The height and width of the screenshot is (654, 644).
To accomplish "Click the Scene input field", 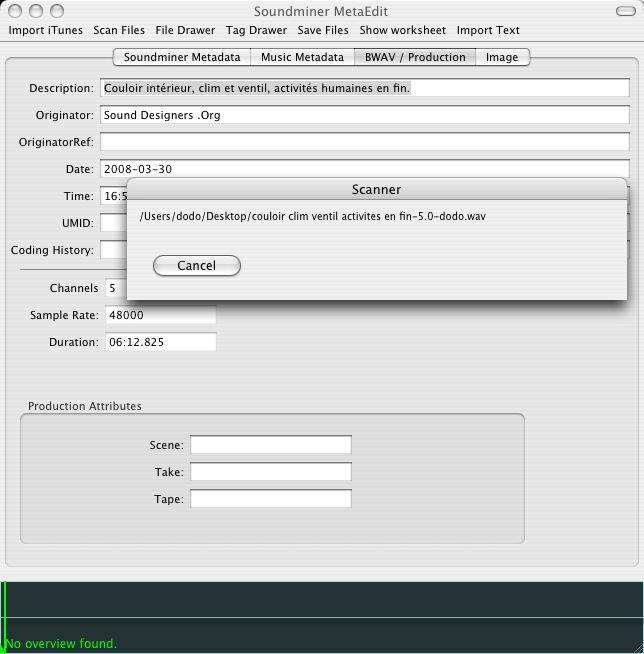I will click(270, 445).
